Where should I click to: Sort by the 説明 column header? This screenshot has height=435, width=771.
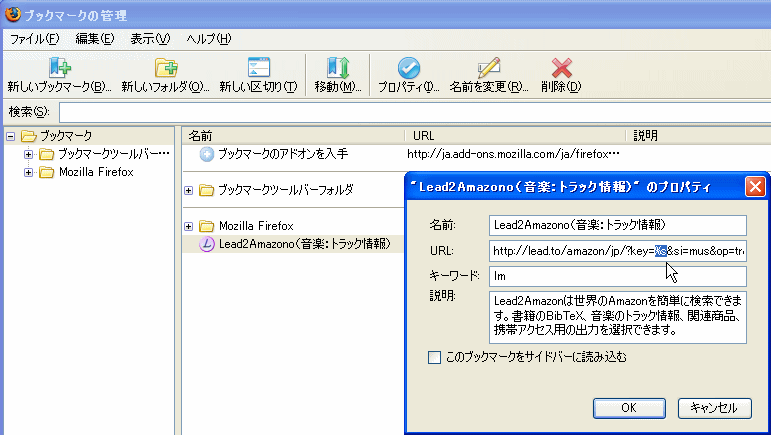[698, 136]
